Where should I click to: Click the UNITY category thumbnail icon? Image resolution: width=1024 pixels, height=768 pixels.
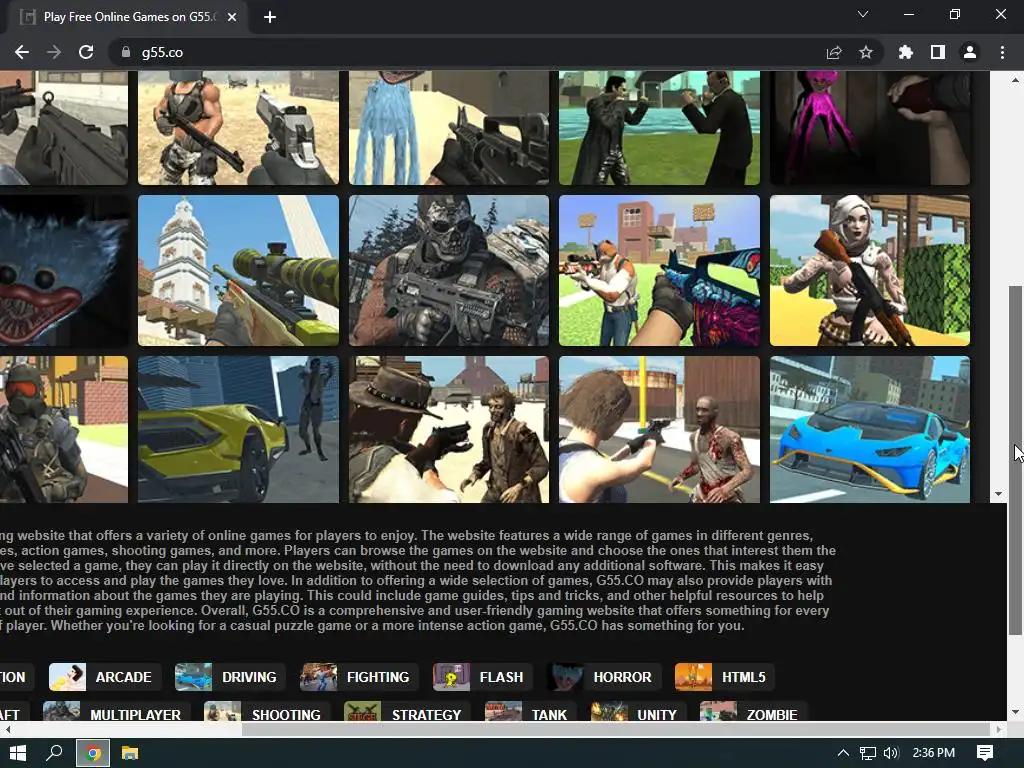click(609, 712)
